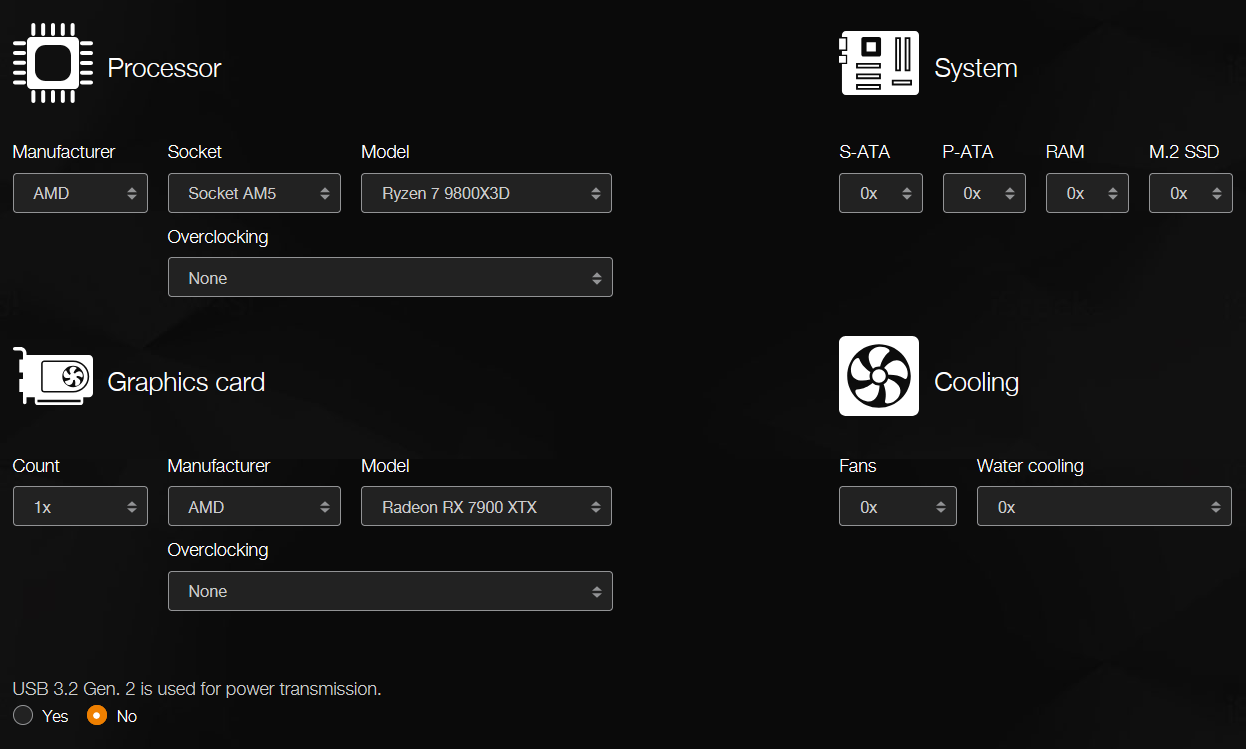
Task: Open the RAM count dropdown
Action: tap(1087, 193)
